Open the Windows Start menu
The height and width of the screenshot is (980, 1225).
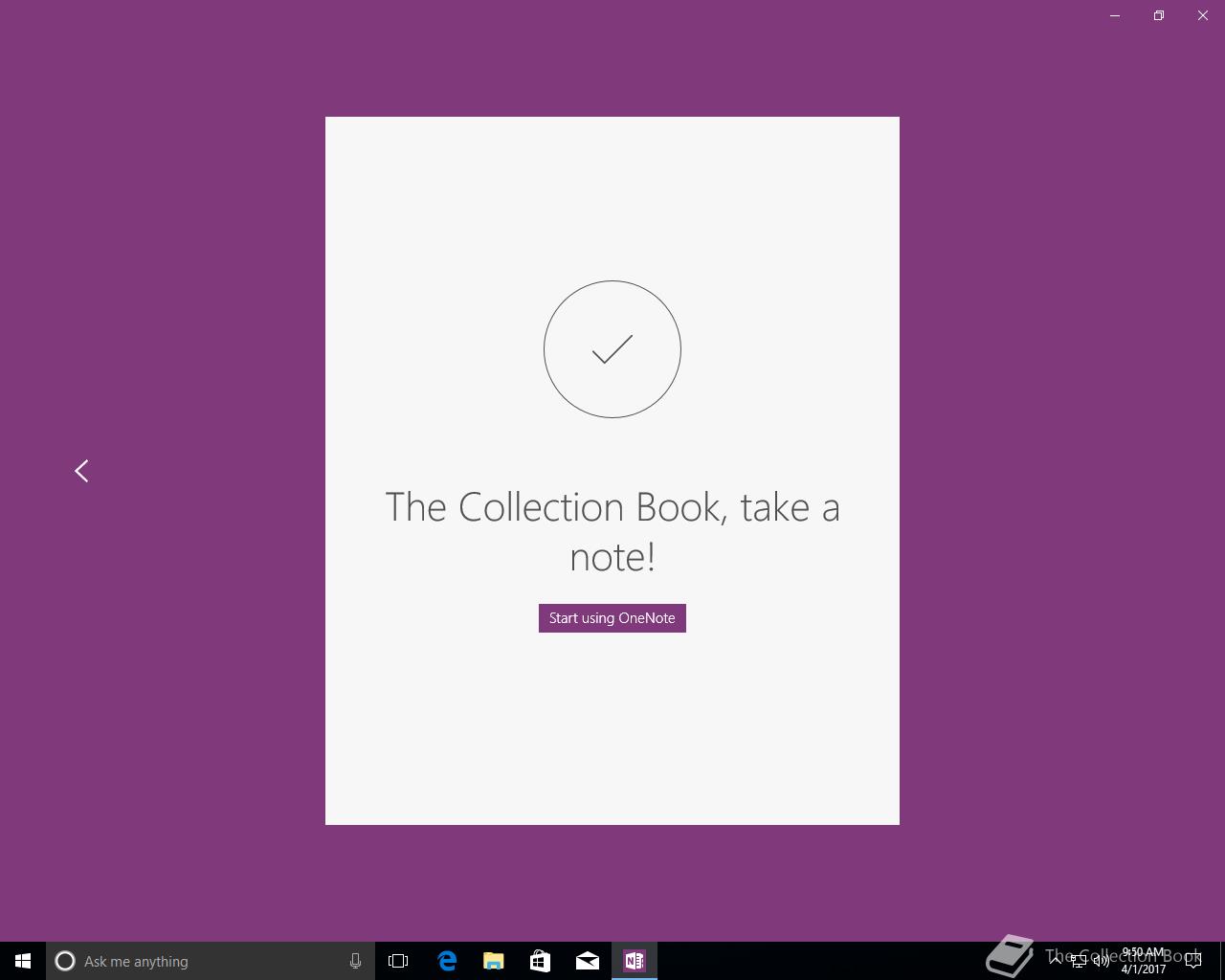click(x=23, y=961)
